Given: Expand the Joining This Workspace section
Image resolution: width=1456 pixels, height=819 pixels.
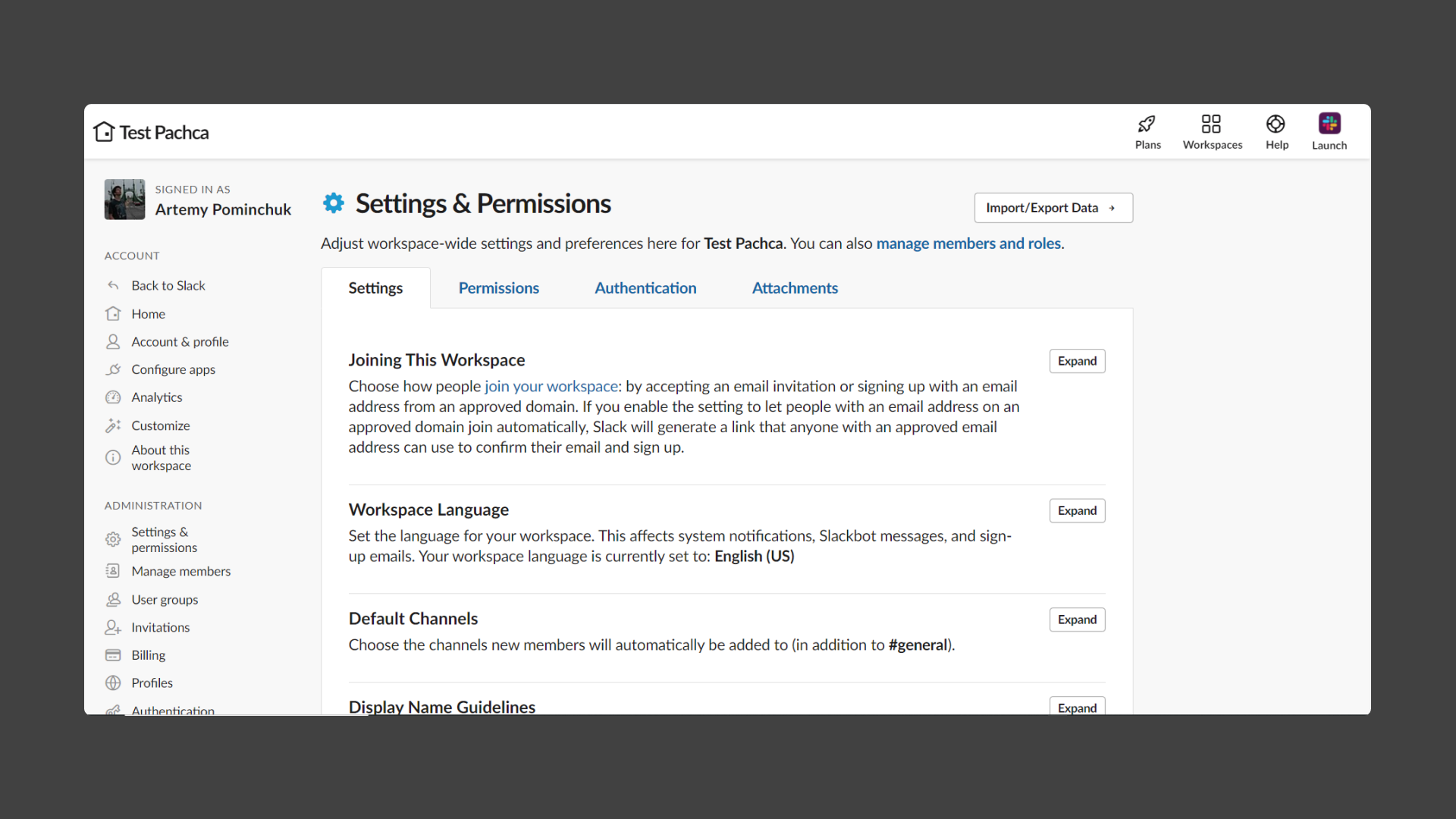Looking at the screenshot, I should [x=1077, y=361].
